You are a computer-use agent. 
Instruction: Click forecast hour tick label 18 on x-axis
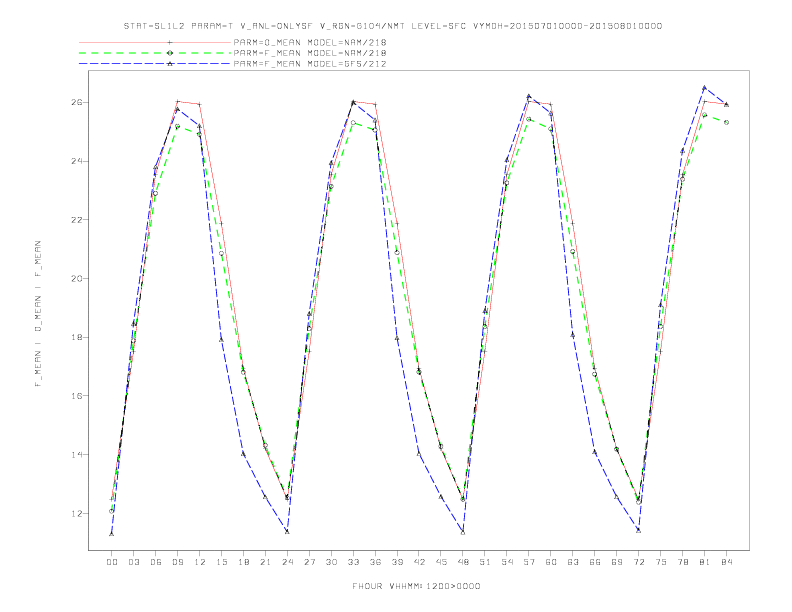243,562
